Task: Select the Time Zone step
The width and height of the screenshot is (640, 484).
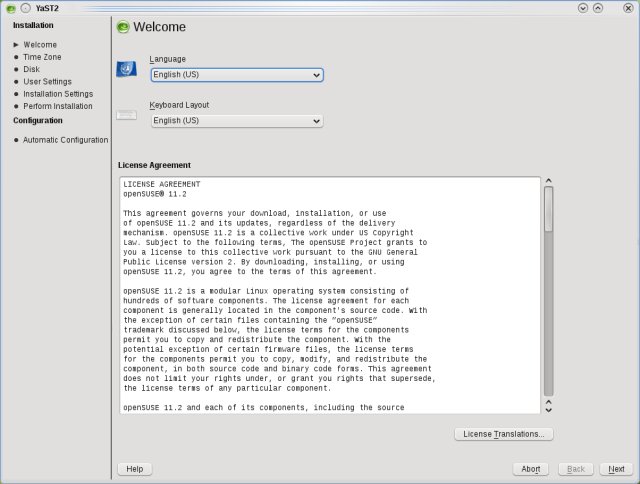Action: [42, 57]
